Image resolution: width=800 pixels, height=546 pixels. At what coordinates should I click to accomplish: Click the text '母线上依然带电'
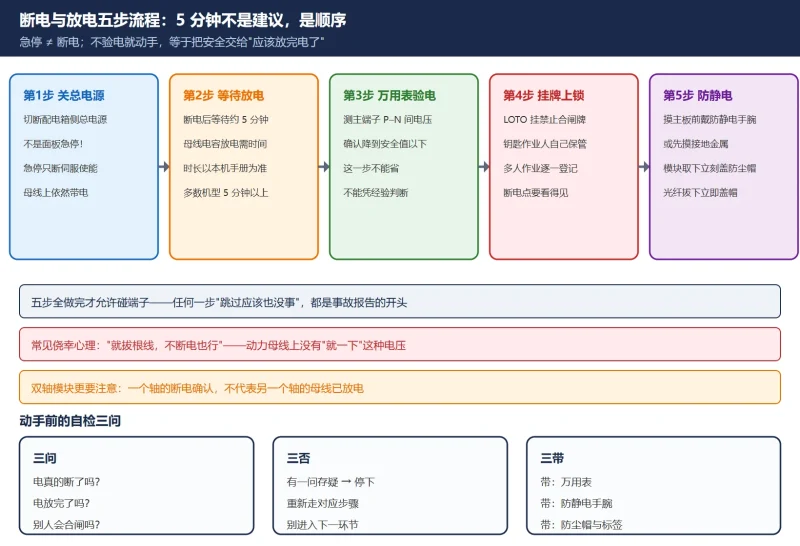click(x=56, y=192)
